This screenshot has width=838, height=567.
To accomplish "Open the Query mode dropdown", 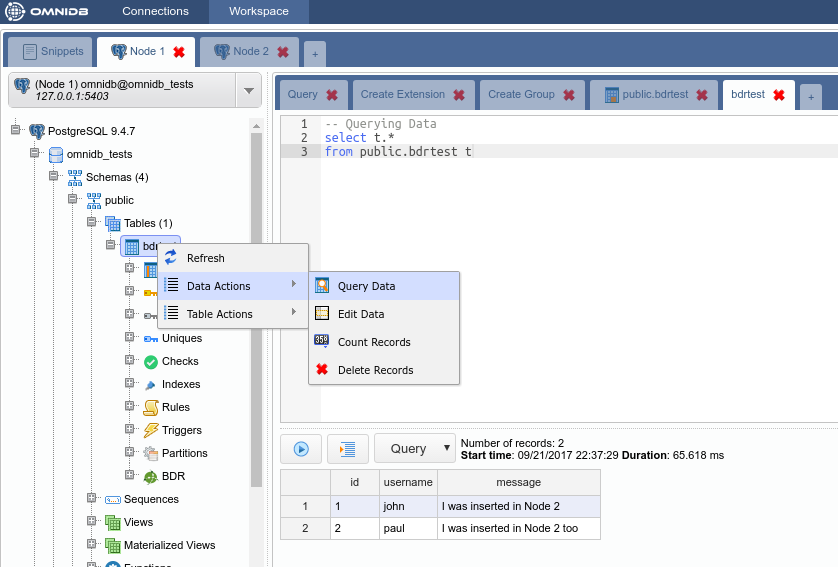I will click(x=415, y=449).
